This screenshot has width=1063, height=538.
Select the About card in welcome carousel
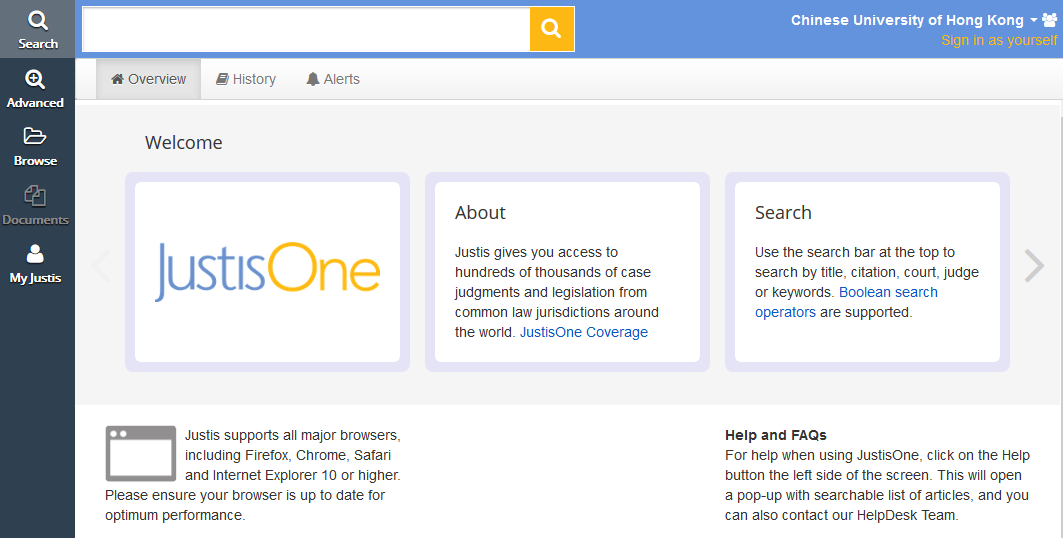point(567,272)
